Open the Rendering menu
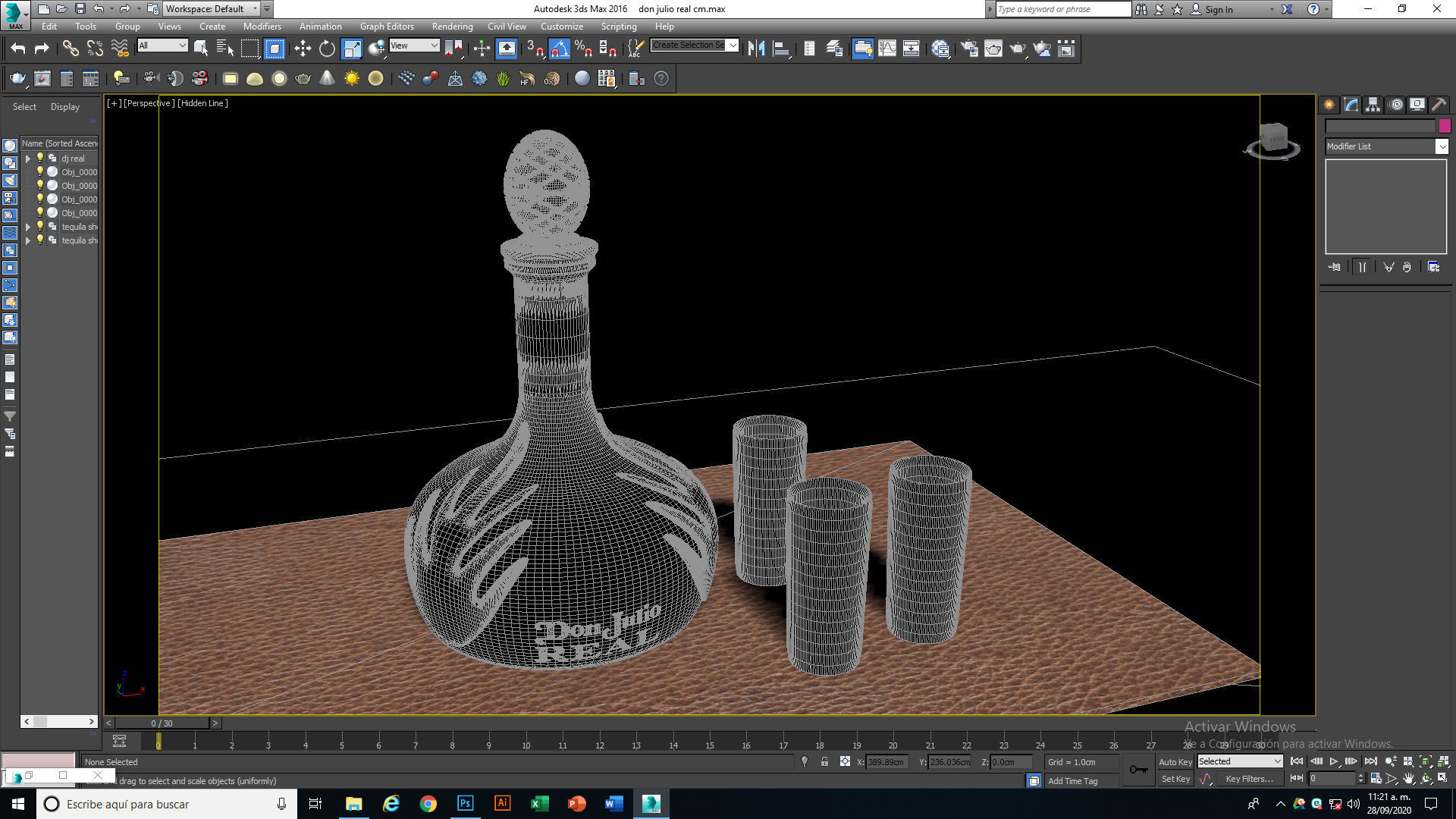The height and width of the screenshot is (819, 1456). pyautogui.click(x=452, y=26)
